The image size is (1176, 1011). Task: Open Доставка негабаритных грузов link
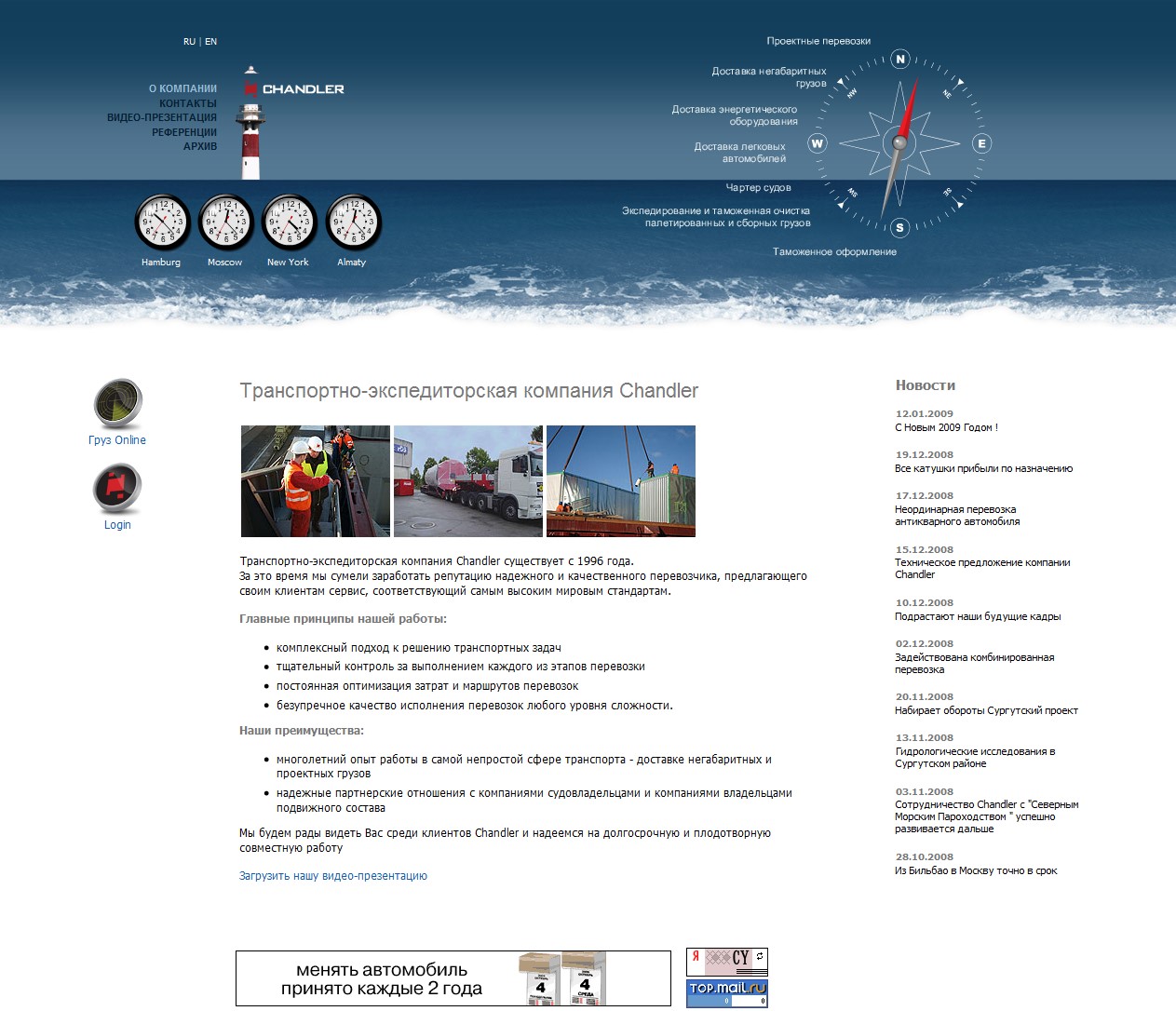coord(769,77)
